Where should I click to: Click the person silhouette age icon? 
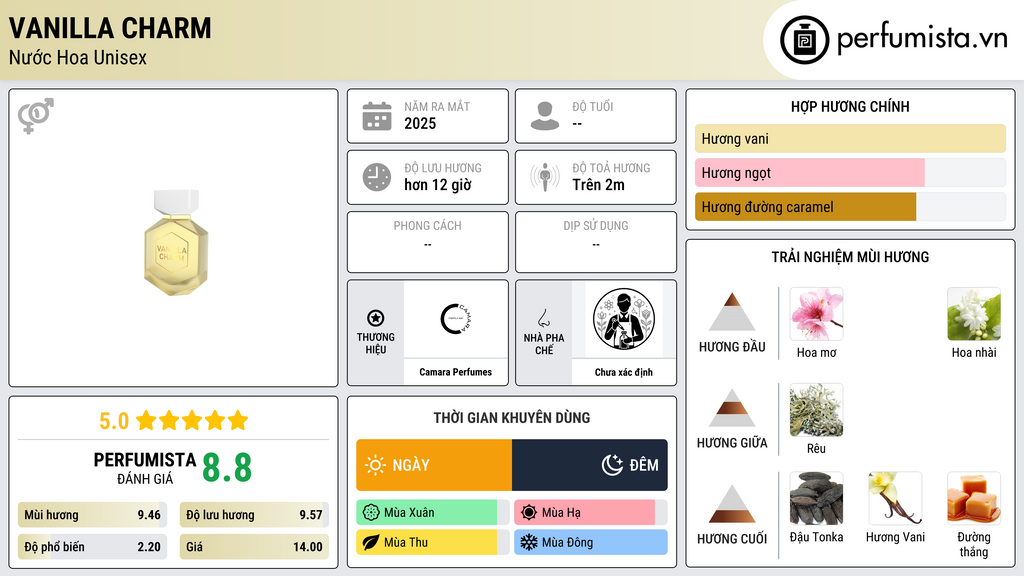click(545, 116)
